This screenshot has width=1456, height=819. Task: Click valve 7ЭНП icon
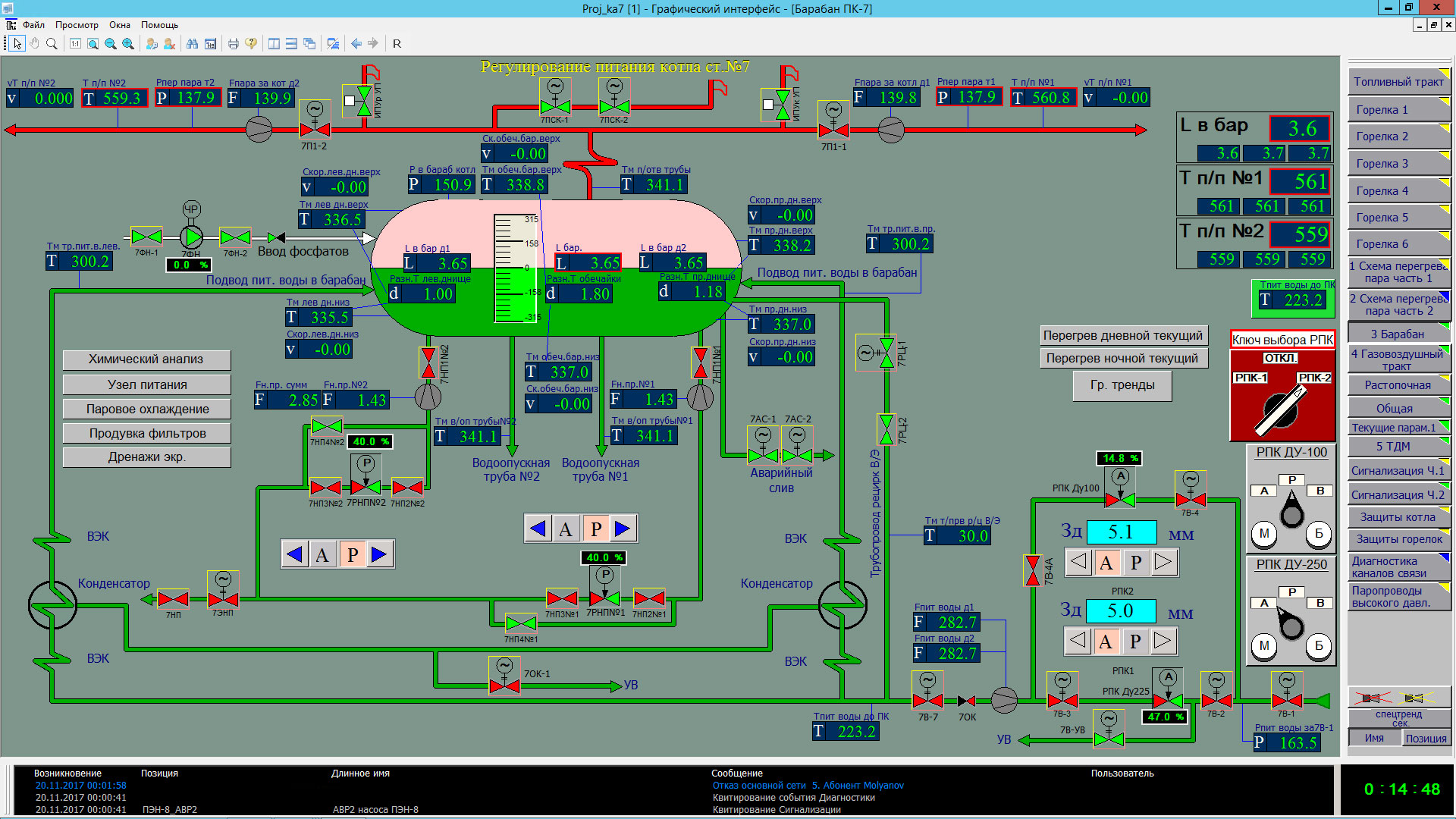[223, 590]
